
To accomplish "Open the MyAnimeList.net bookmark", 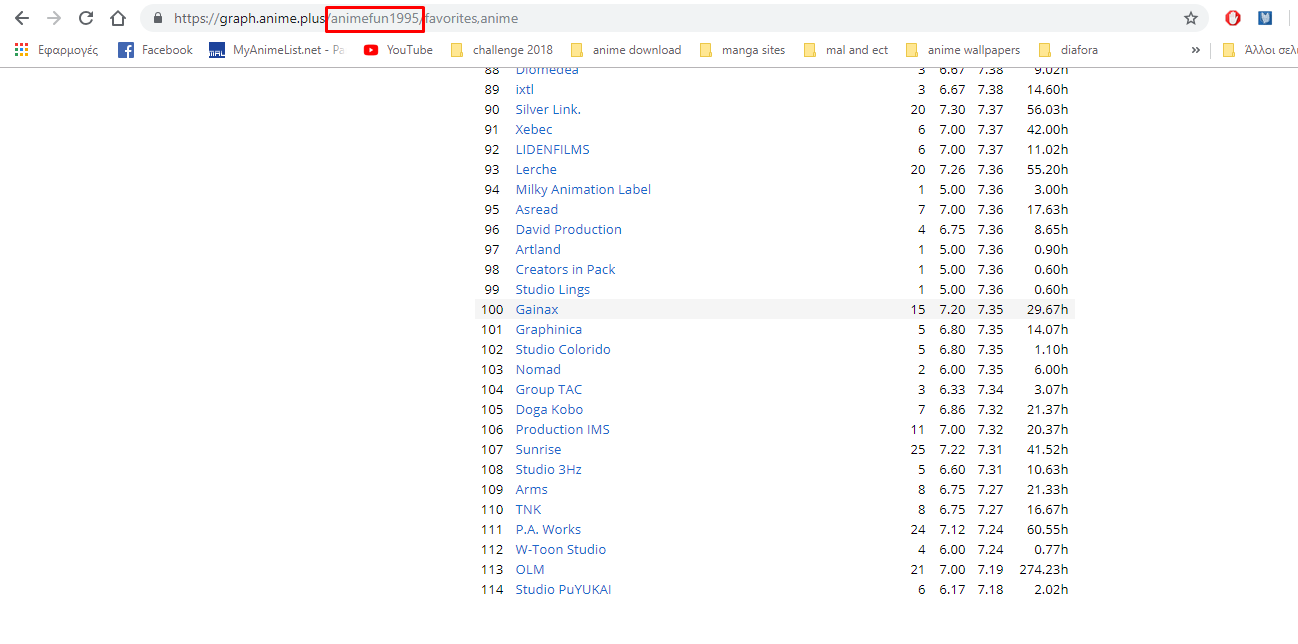I will coord(276,50).
